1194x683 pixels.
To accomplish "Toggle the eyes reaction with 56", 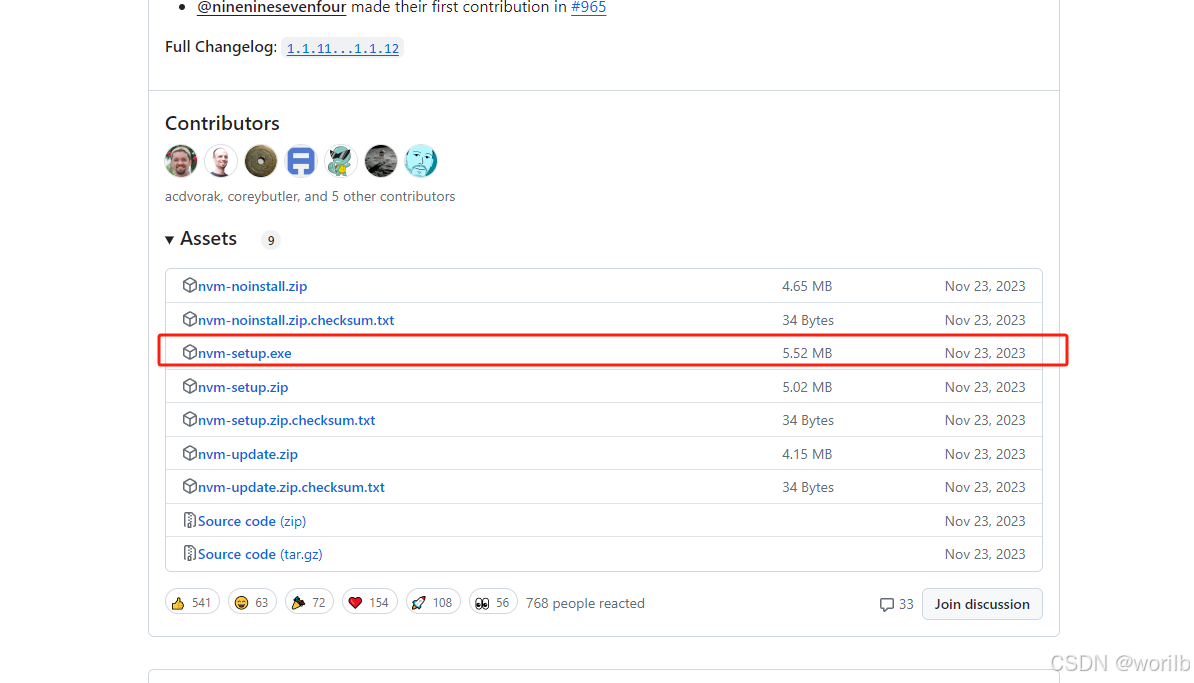I will click(493, 602).
